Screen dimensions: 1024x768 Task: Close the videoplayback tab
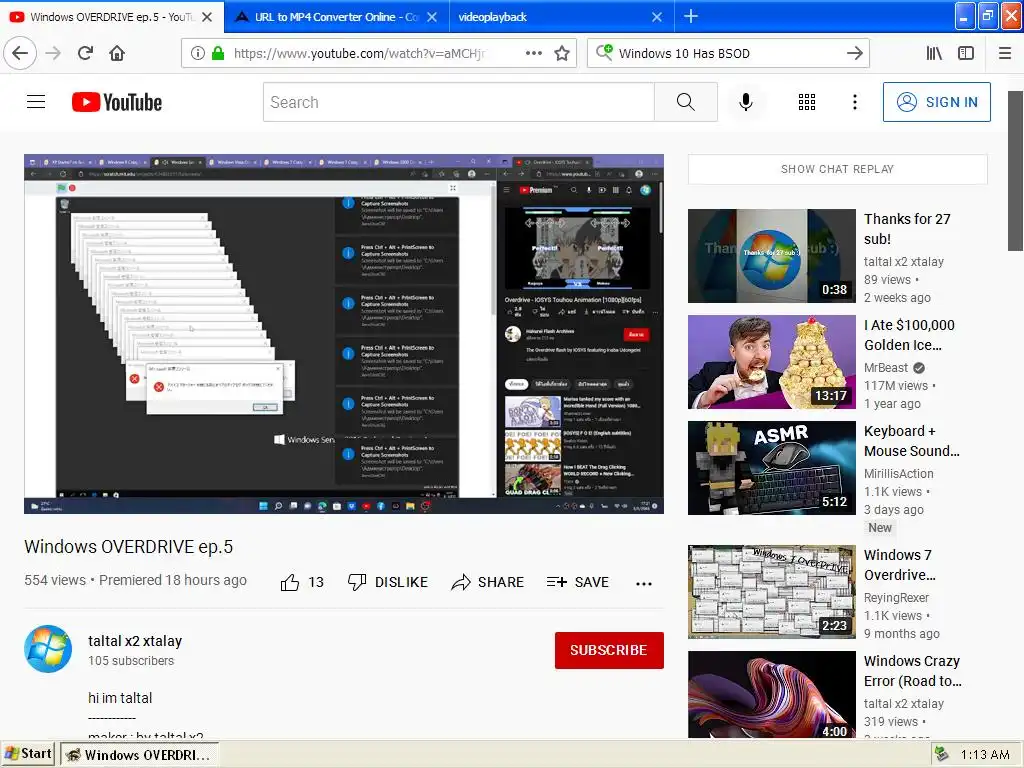tap(657, 17)
